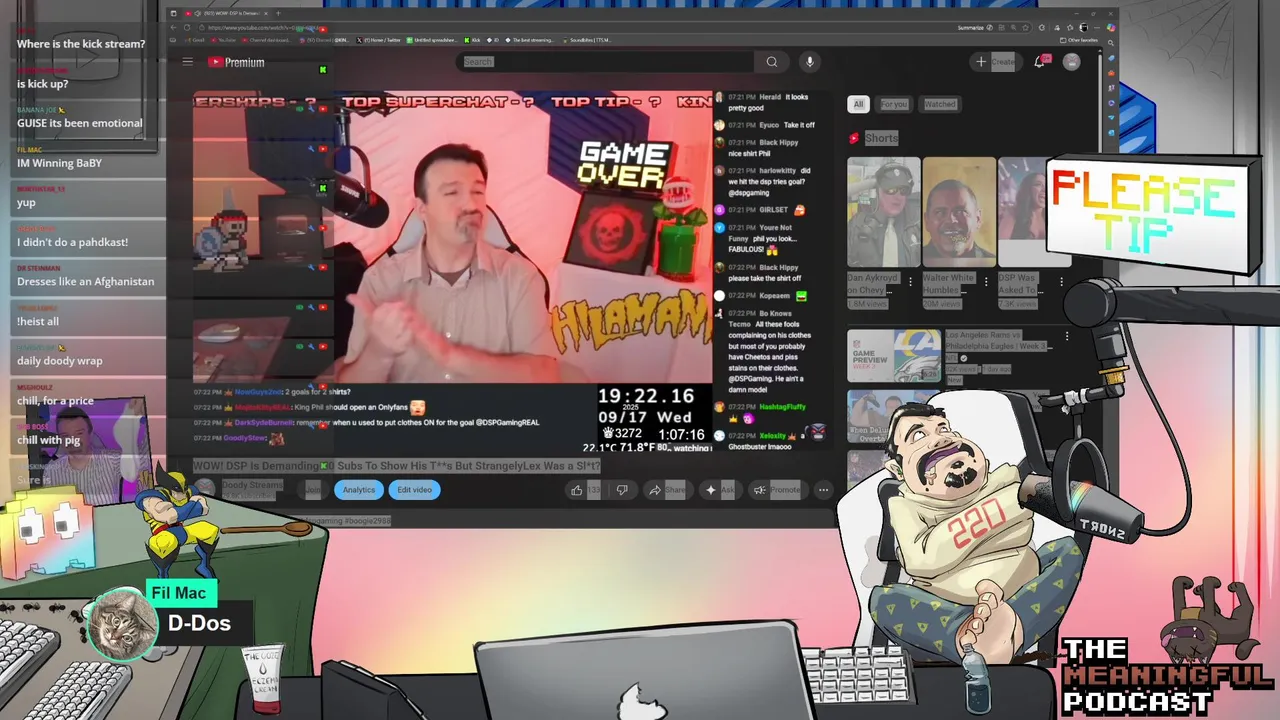Image resolution: width=1280 pixels, height=720 pixels.
Task: Click the Analytics button
Action: 359,490
